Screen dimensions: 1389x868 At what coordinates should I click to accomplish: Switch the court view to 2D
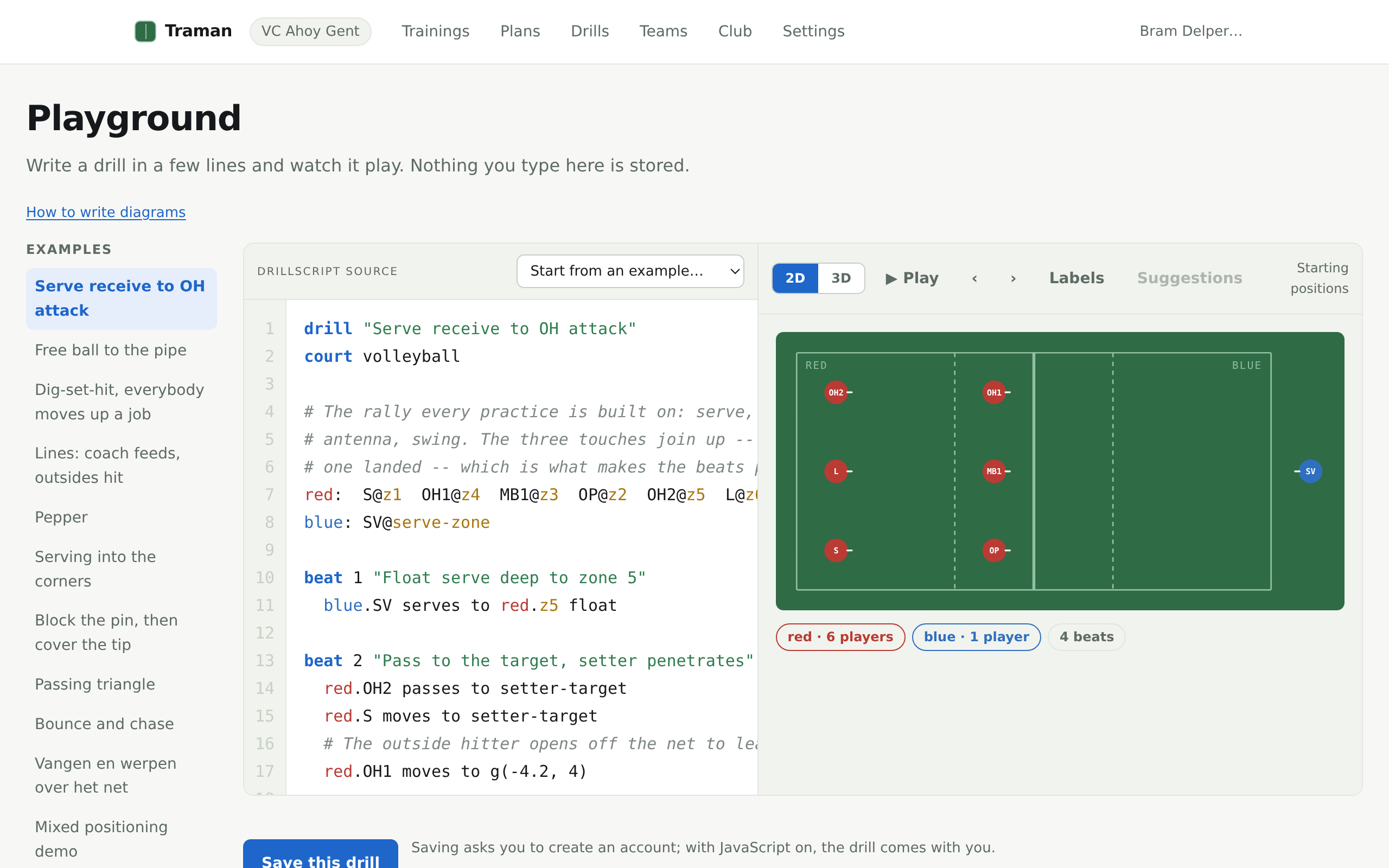point(795,278)
